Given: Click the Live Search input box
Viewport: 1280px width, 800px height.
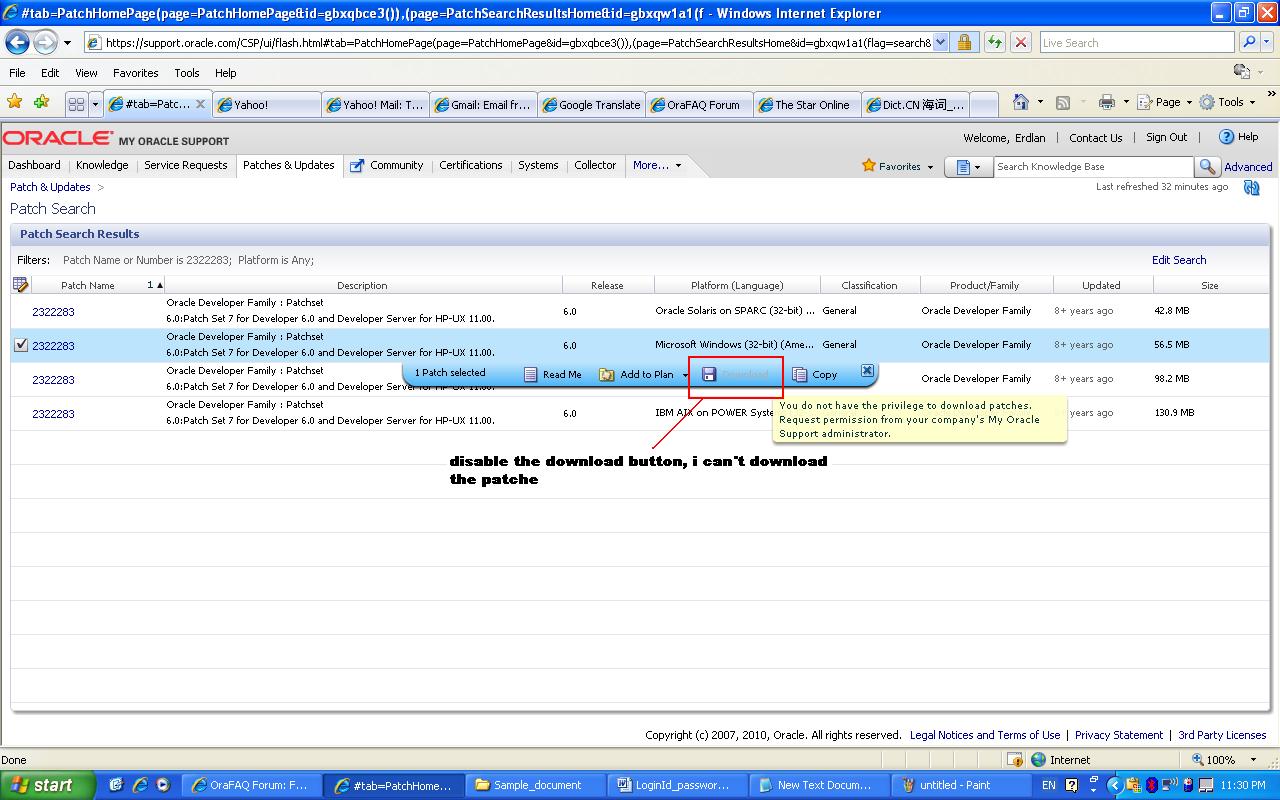Looking at the screenshot, I should click(1137, 43).
